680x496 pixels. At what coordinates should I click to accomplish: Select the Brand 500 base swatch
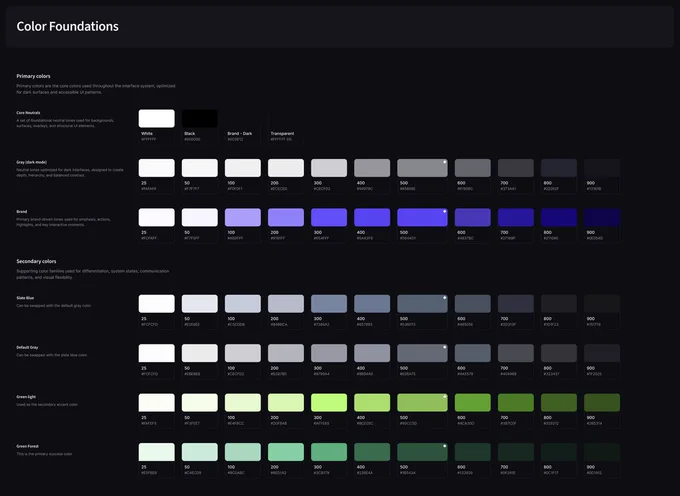tap(422, 217)
